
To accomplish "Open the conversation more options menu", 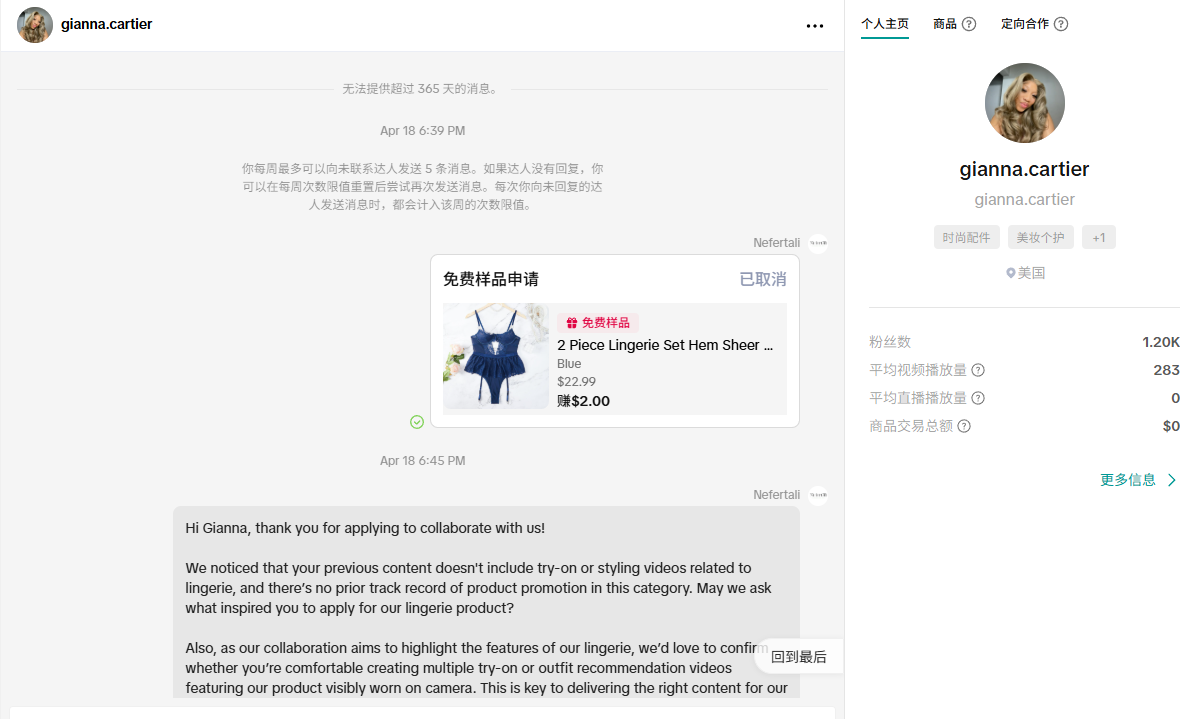I will tap(815, 25).
